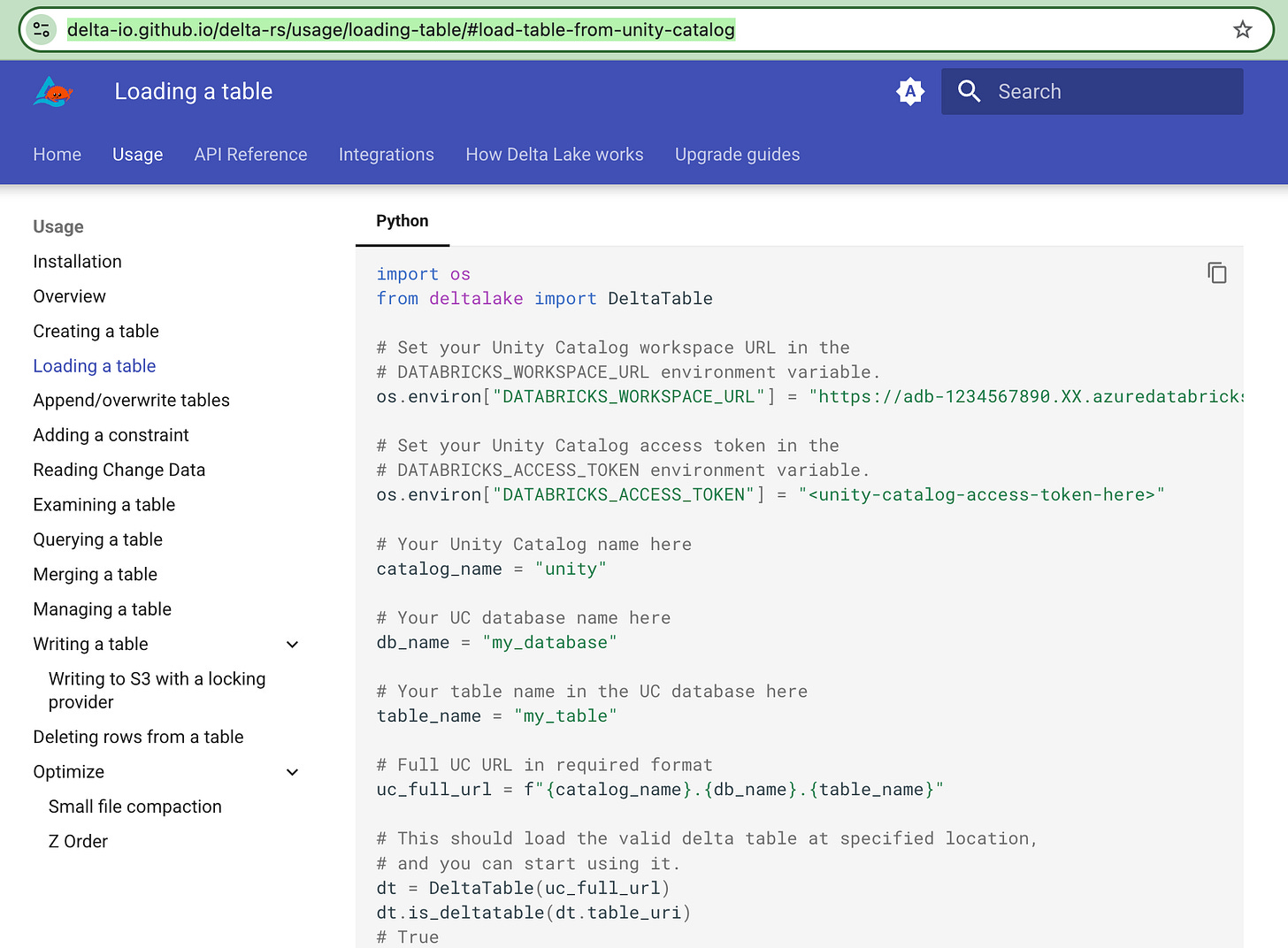Go to Overview page
Screen dimensions: 1288x948
coord(70,296)
